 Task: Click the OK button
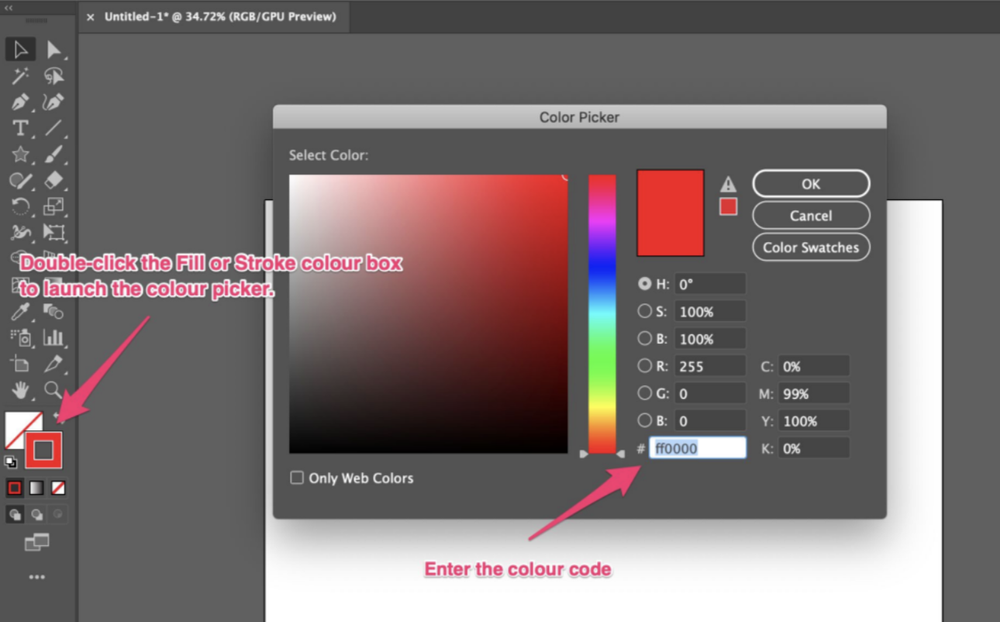(810, 183)
